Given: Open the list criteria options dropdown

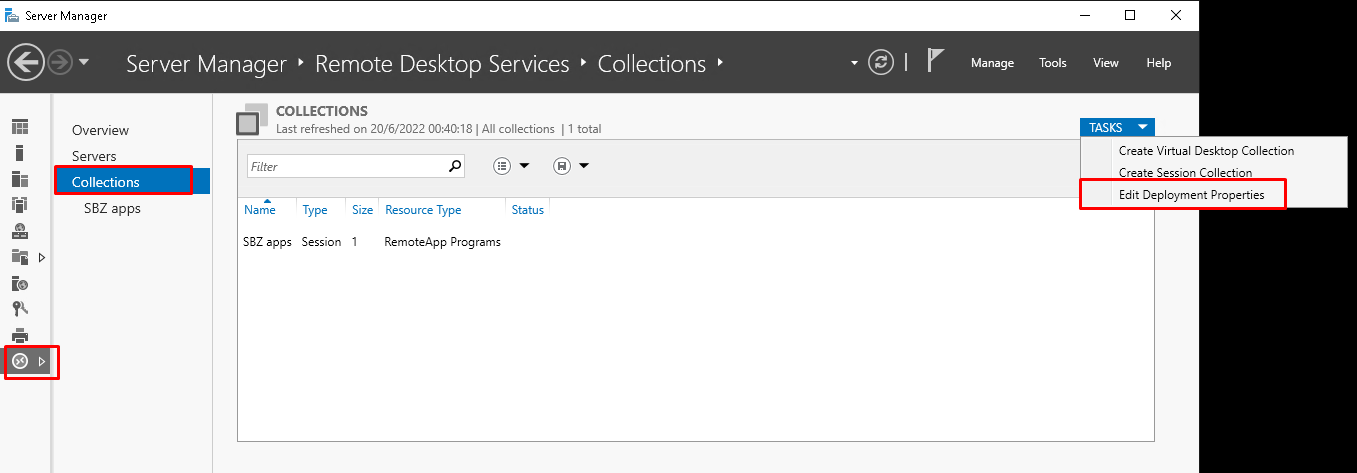Looking at the screenshot, I should pyautogui.click(x=511, y=166).
